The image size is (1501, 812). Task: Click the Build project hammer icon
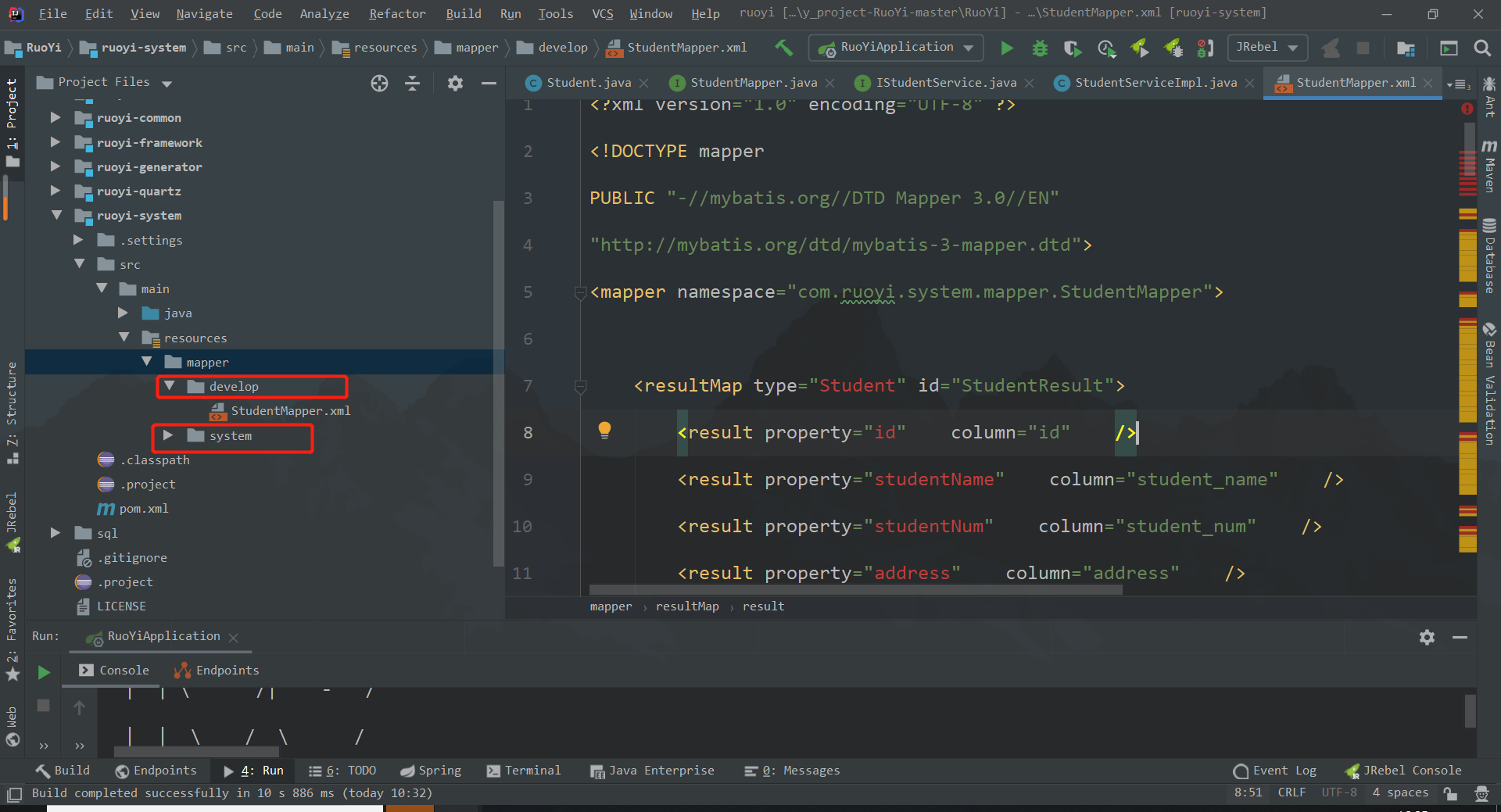point(783,48)
